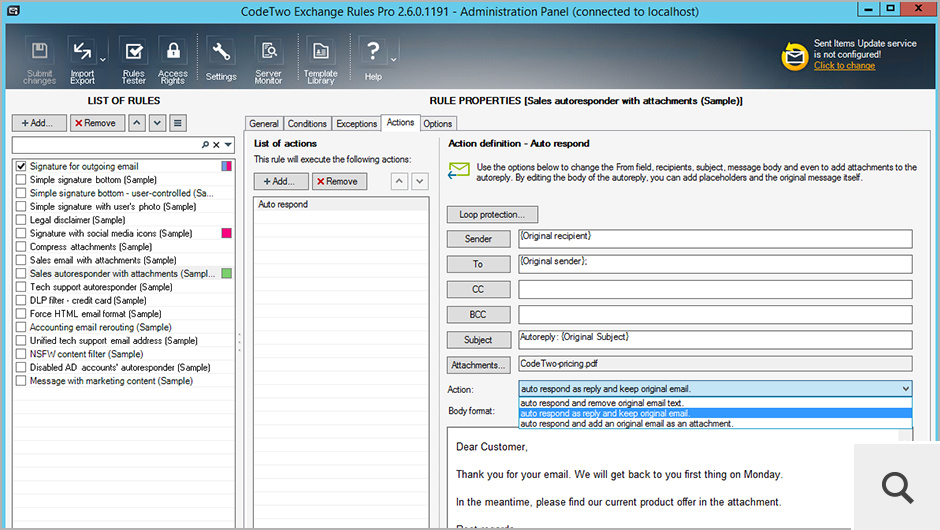Open the Server Monitor
This screenshot has width=940, height=530.
269,60
